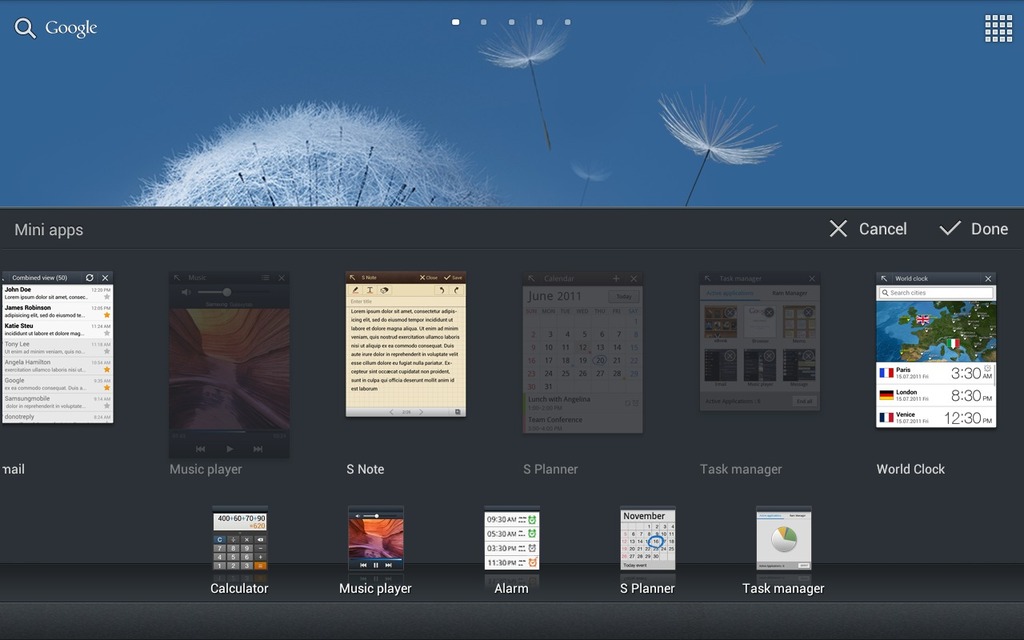Click the pen tool in S Note preview
Viewport: 1024px width, 640px height.
356,290
